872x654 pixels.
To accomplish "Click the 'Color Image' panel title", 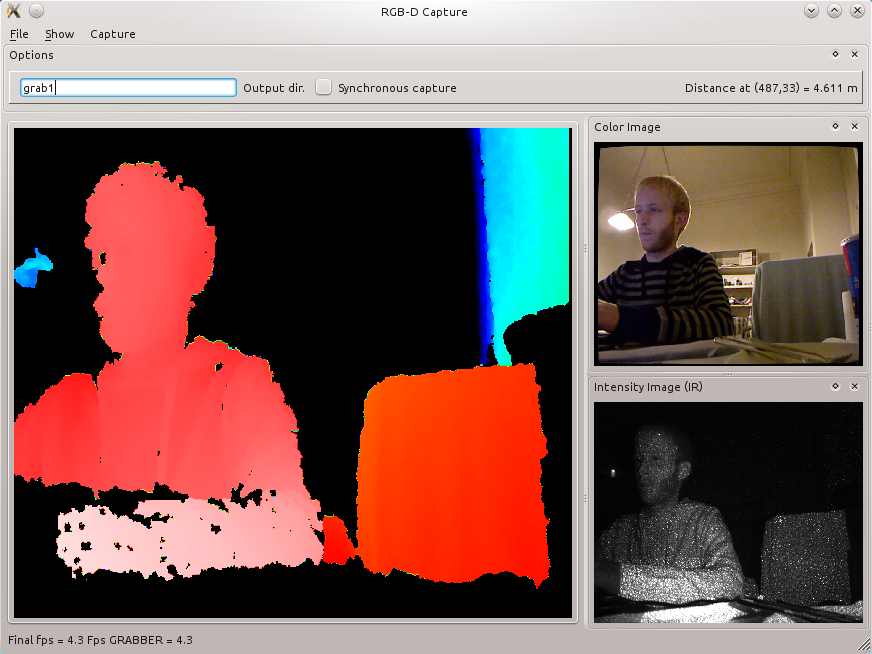I will [x=627, y=127].
